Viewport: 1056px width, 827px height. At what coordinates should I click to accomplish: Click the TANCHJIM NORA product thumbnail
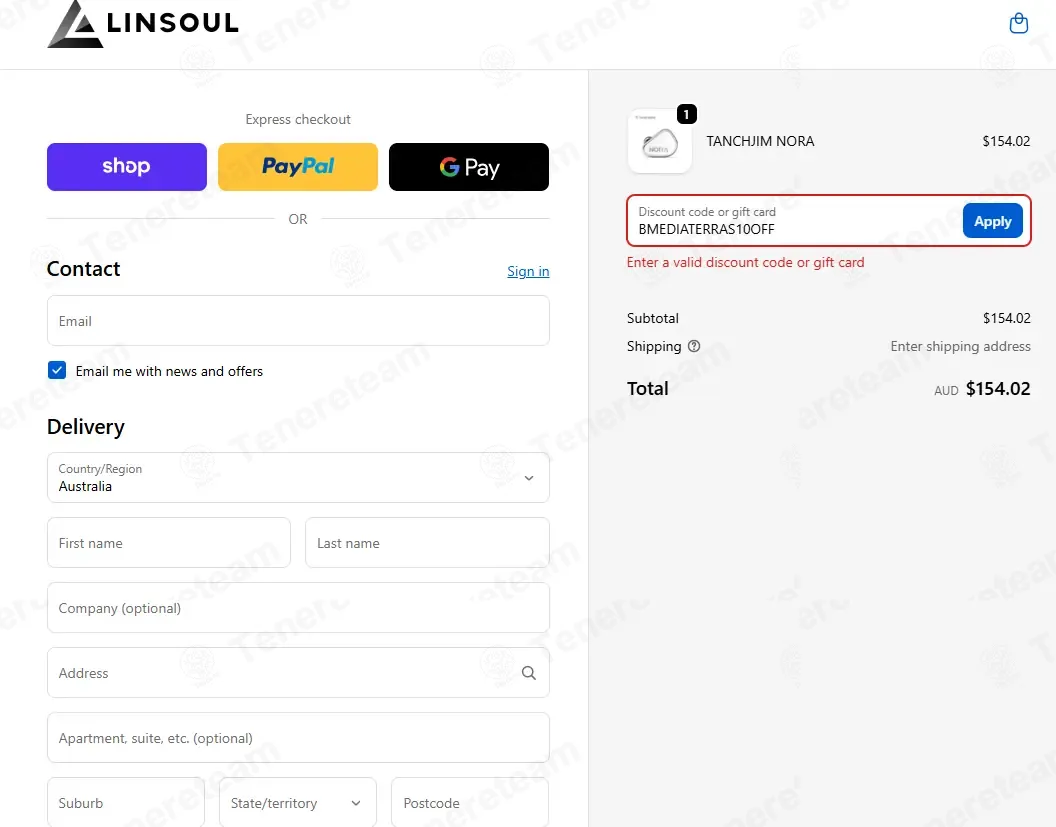point(659,141)
